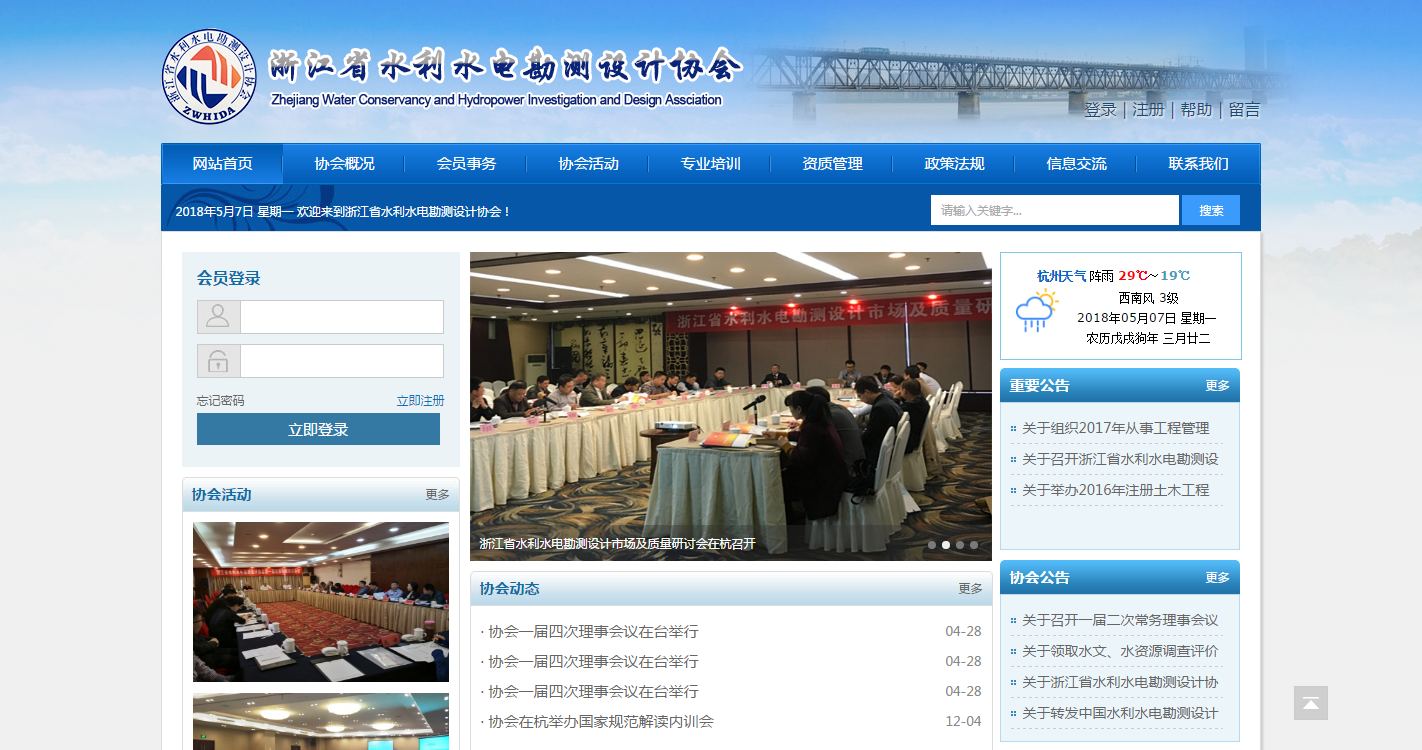
Task: Click the rainy weather icon
Action: pos(1036,311)
